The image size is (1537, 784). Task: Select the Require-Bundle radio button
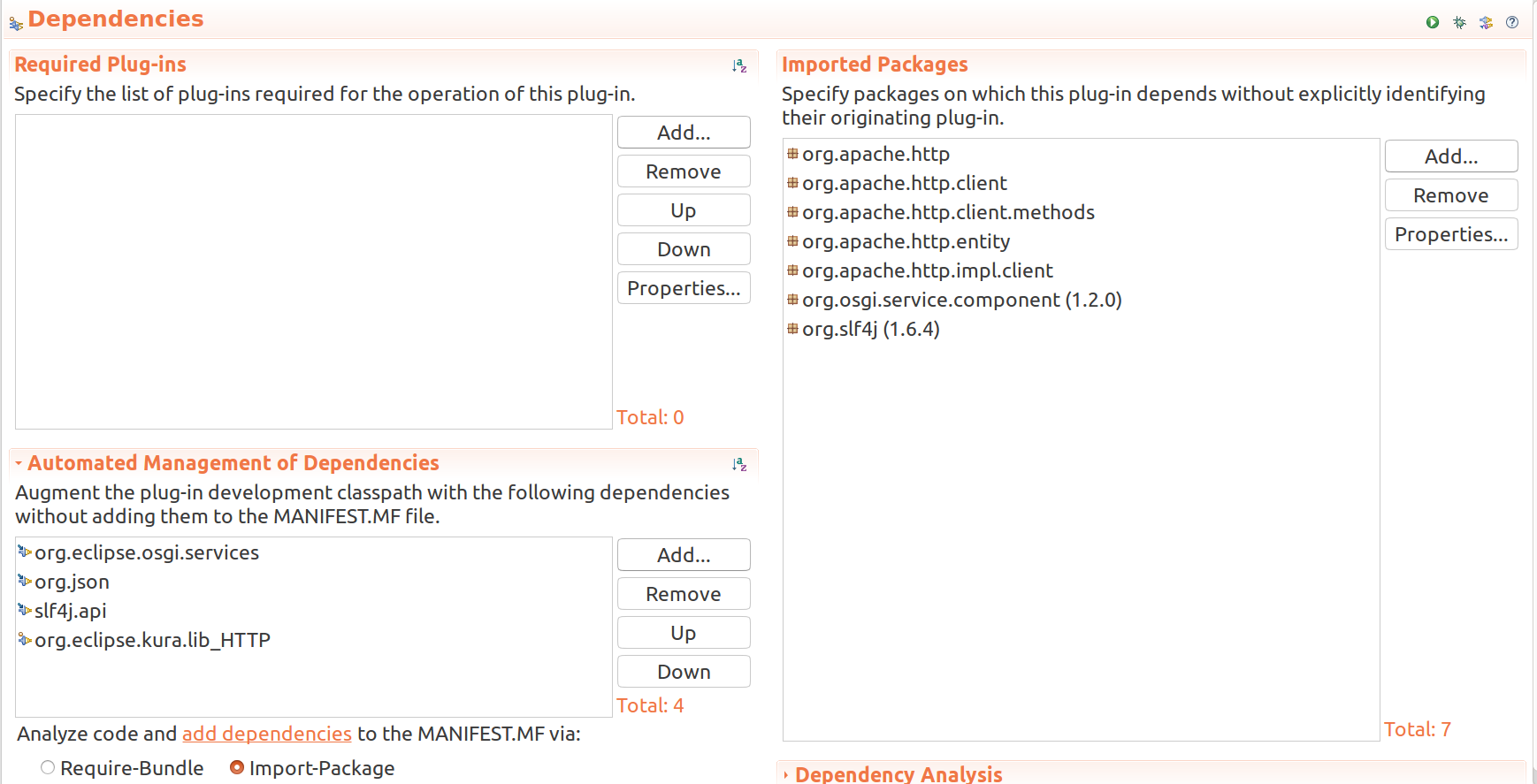pos(48,768)
